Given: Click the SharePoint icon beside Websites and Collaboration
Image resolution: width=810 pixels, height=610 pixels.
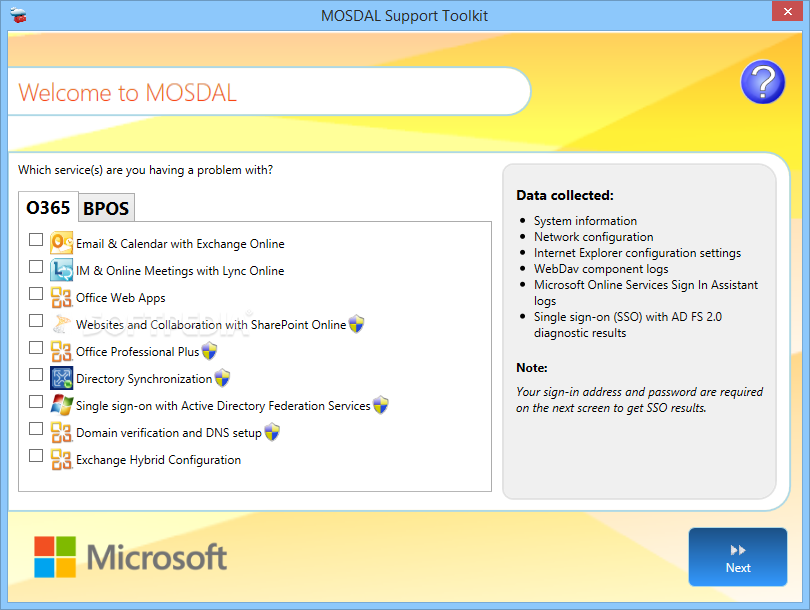Looking at the screenshot, I should [61, 324].
